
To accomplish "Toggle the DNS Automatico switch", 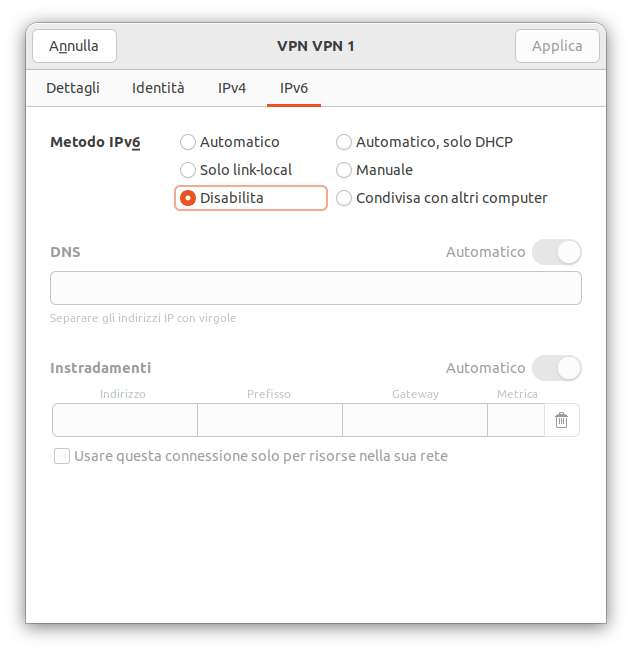I will click(x=557, y=252).
